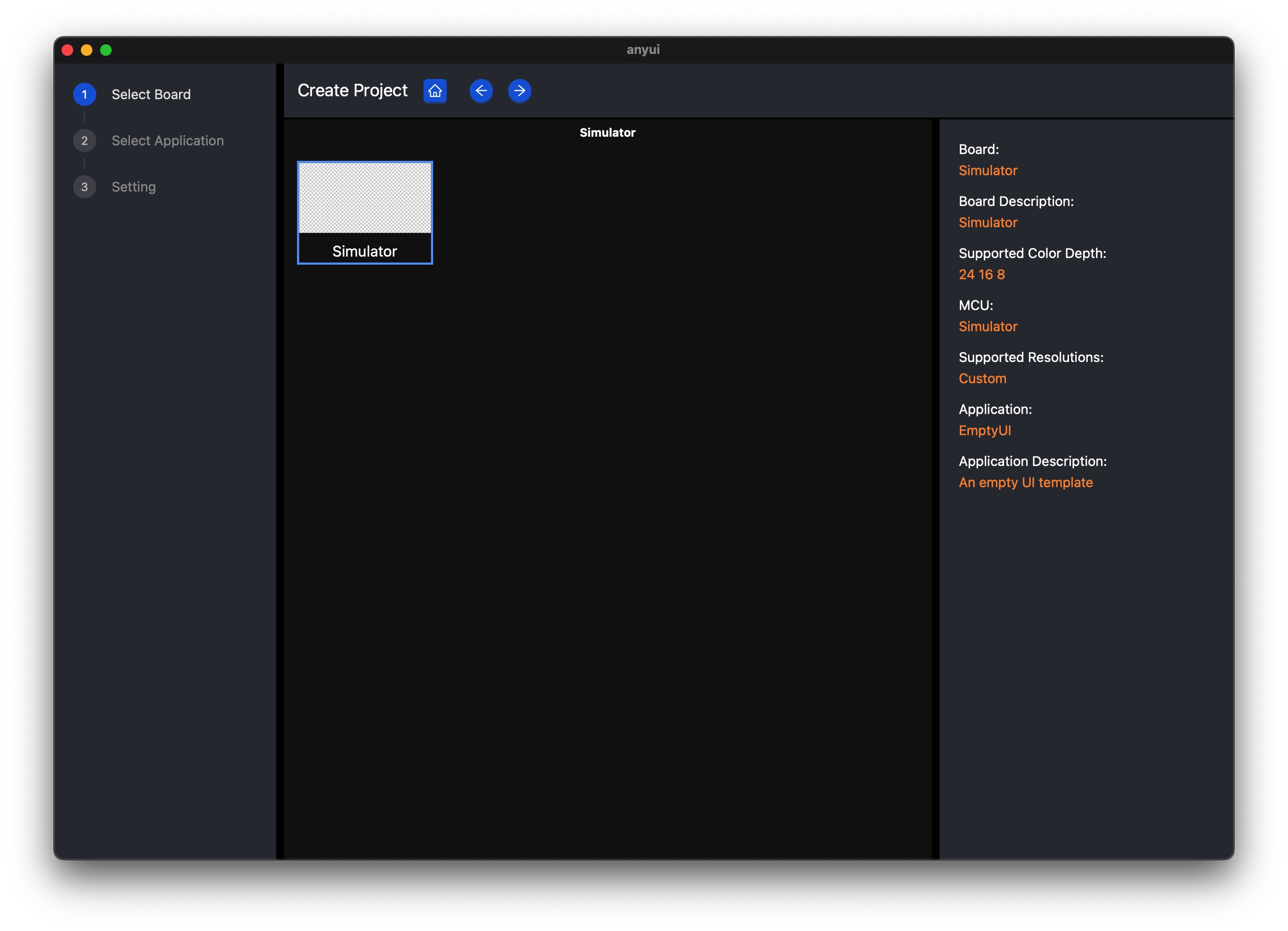This screenshot has height=931, width=1288.
Task: Open the Select Application step
Action: click(x=167, y=141)
